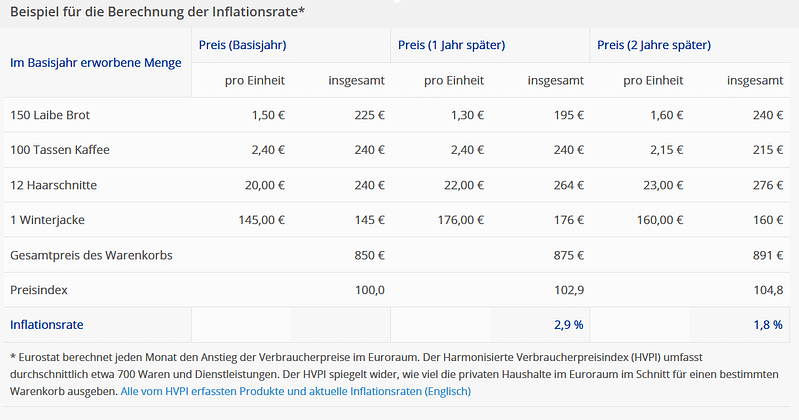Select the 'Preis (2 Jahre später)' column header

654,45
